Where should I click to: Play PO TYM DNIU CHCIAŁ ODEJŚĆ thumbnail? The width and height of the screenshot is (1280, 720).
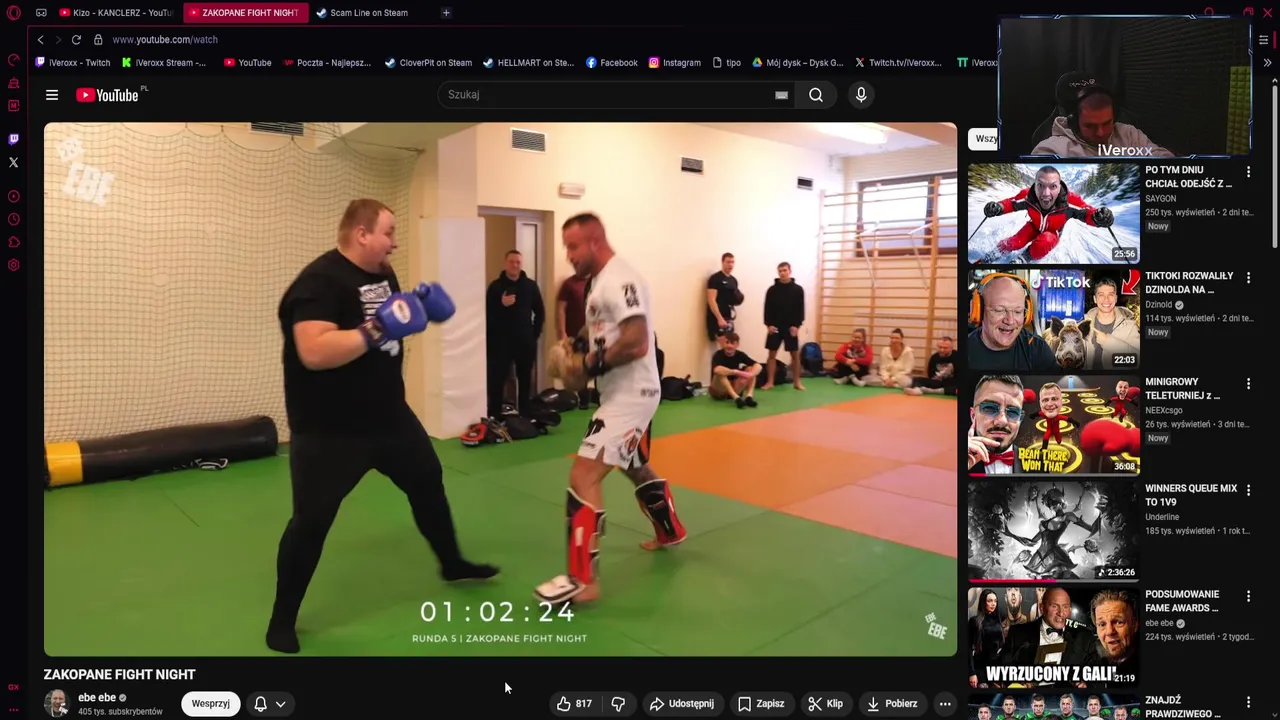[x=1053, y=213]
